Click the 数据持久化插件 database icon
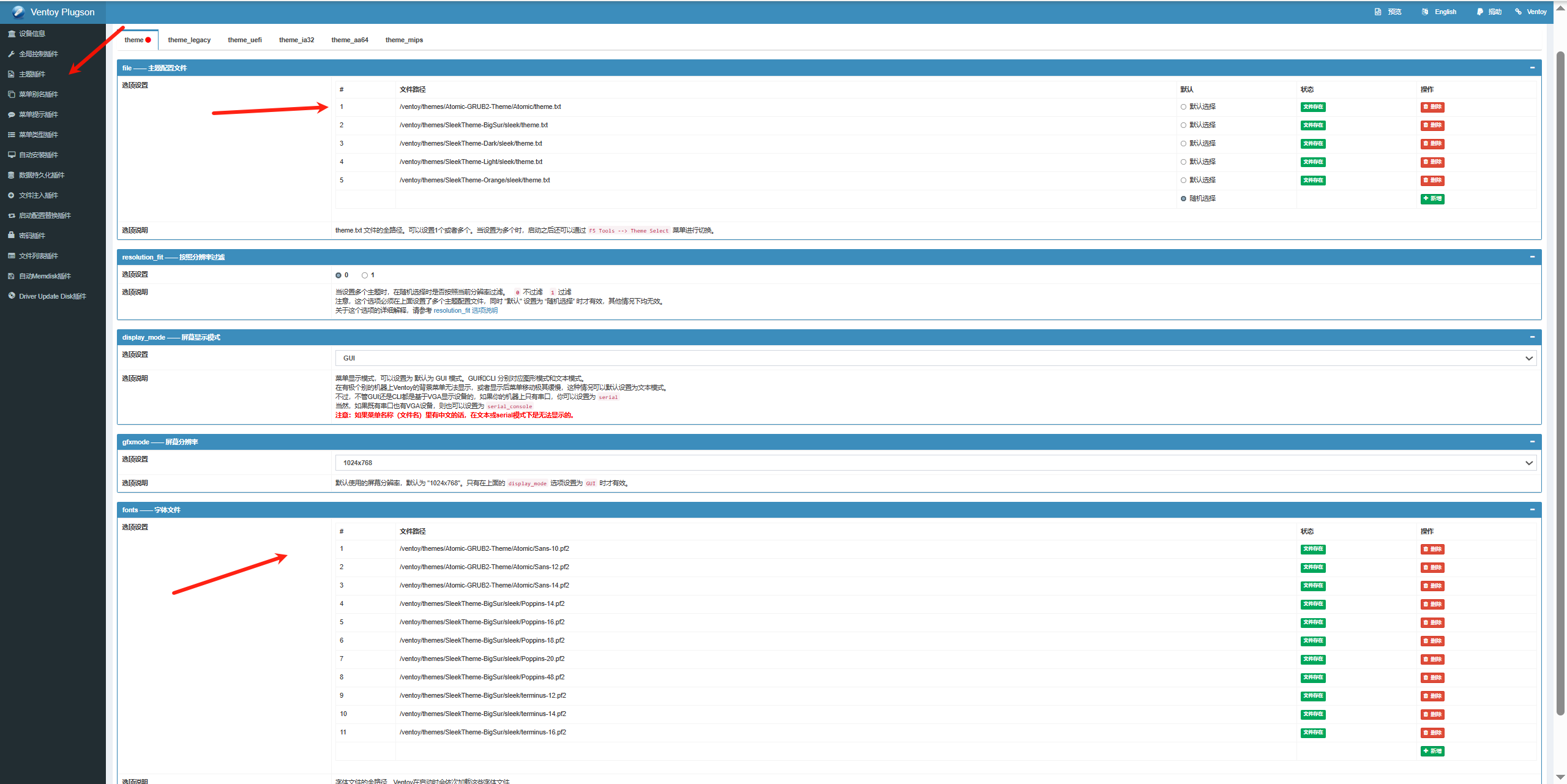This screenshot has height=784, width=1567. click(x=12, y=175)
